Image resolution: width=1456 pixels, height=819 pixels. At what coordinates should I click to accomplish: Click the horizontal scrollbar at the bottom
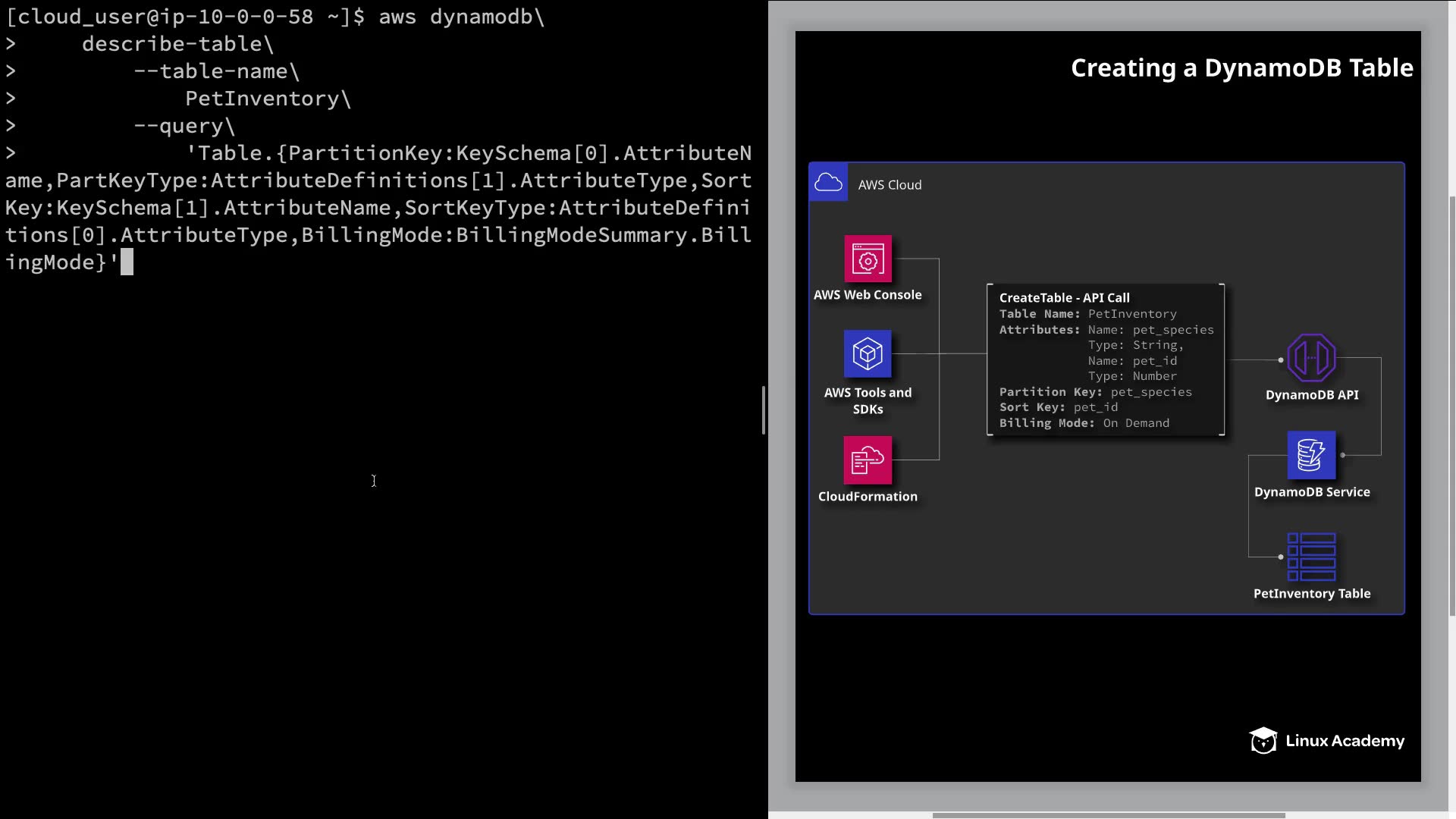tap(1107, 815)
